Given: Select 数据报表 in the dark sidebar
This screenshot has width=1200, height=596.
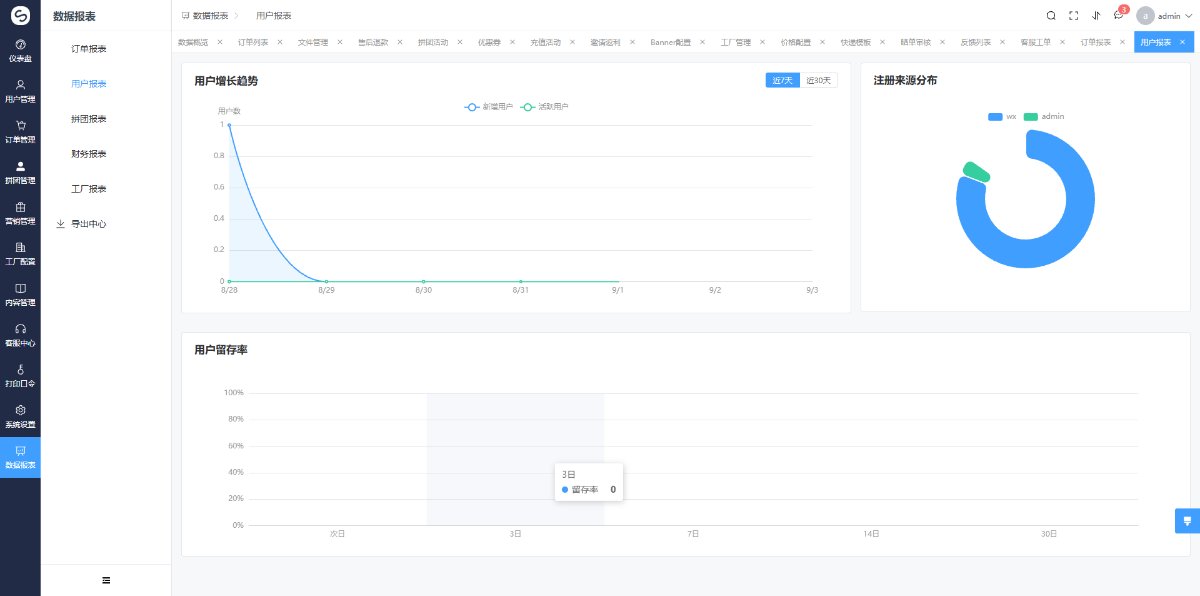Looking at the screenshot, I should tap(20, 457).
